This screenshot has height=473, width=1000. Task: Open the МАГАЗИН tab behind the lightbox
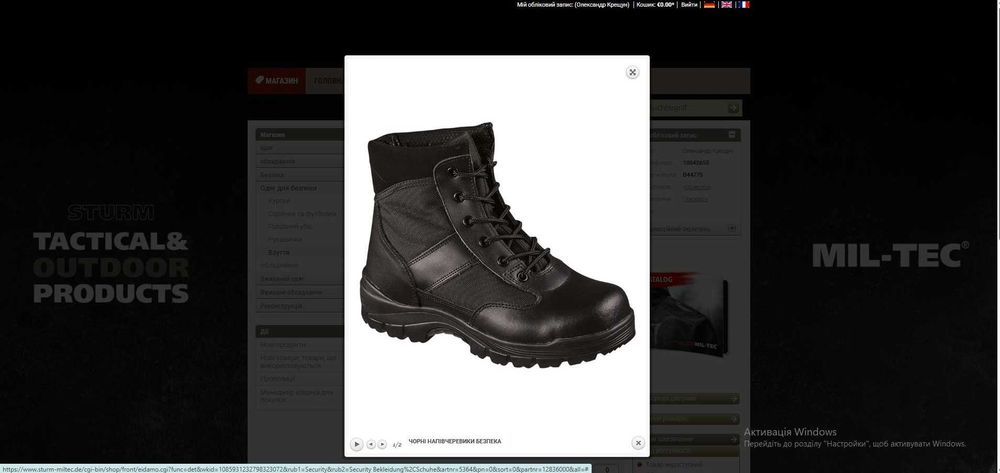[277, 81]
